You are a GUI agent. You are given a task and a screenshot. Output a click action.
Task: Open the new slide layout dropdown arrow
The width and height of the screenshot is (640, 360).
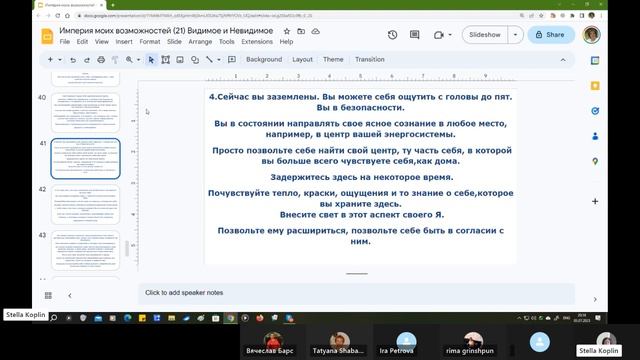[60, 60]
